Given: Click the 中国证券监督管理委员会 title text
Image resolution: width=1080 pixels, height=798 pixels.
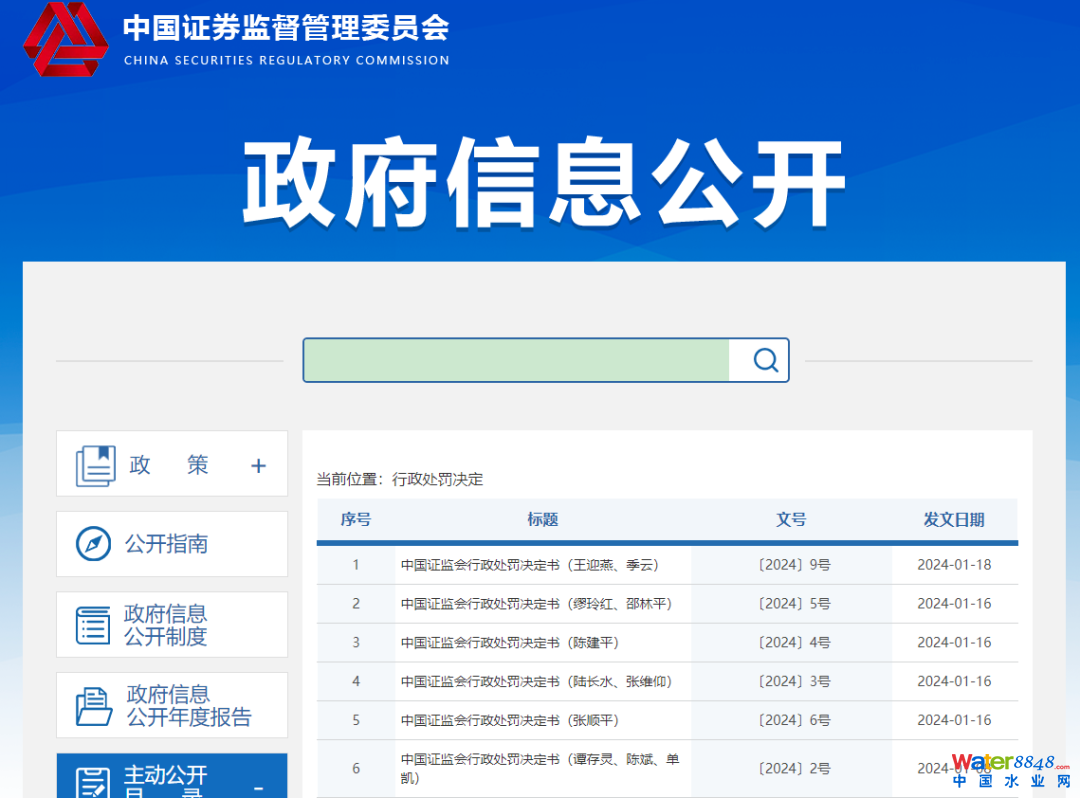Looking at the screenshot, I should [286, 27].
